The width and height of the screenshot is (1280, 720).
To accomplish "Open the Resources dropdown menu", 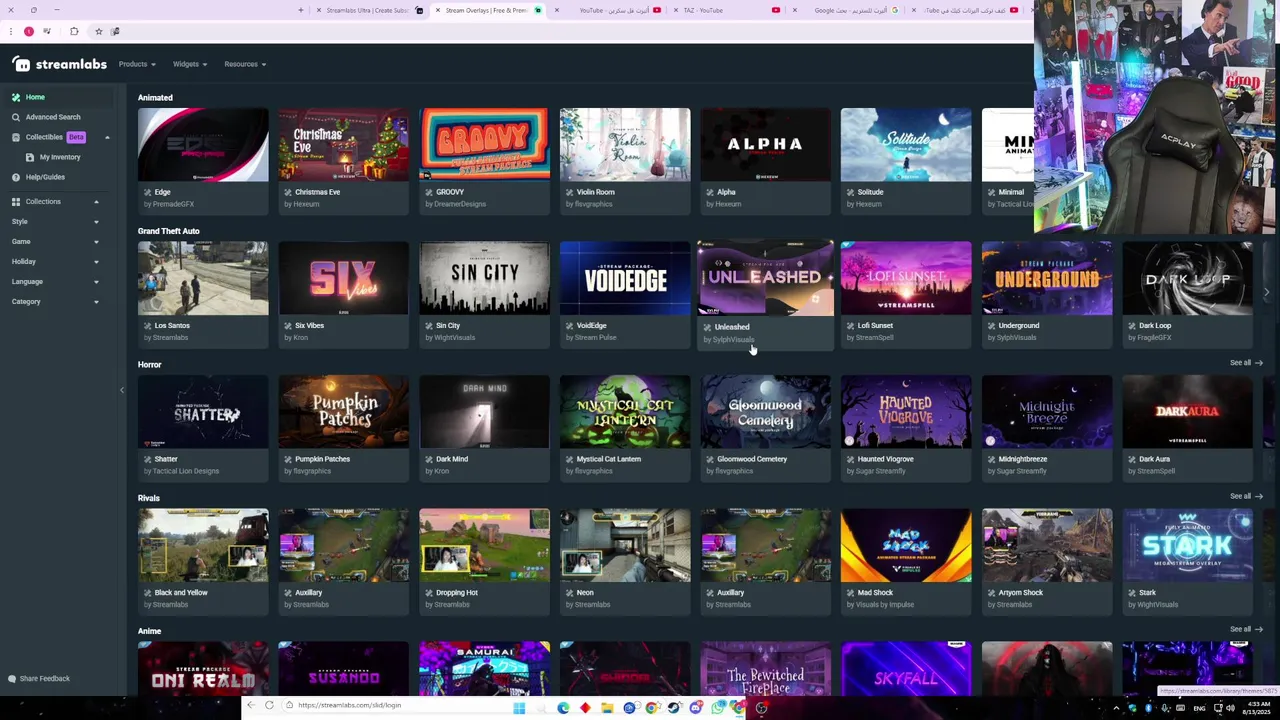I will 245,64.
